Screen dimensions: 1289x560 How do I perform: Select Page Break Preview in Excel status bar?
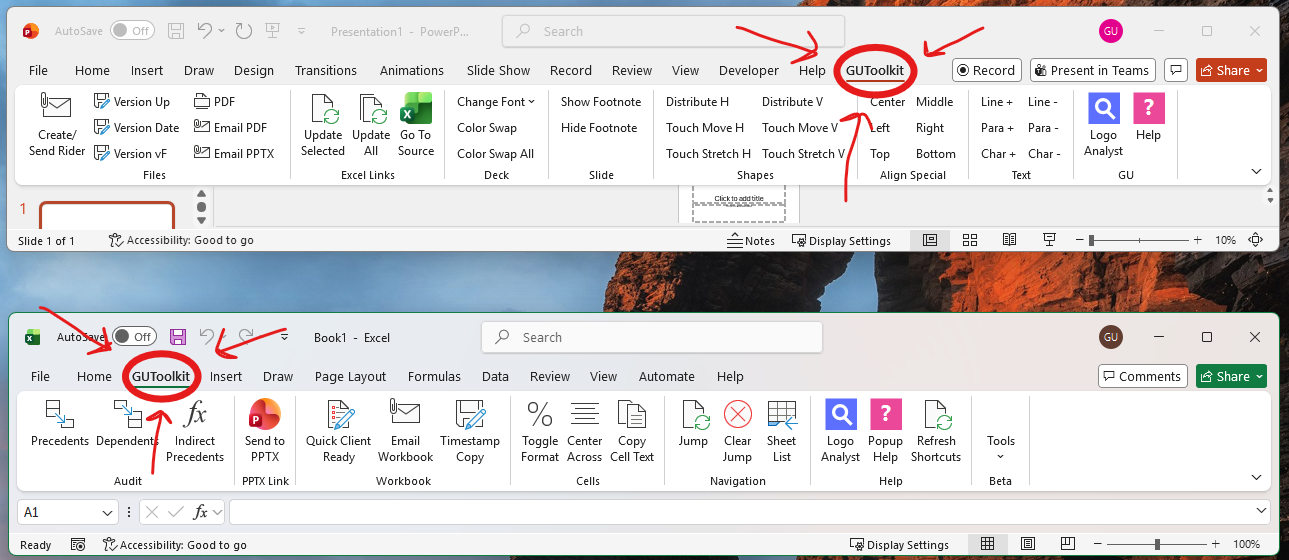[1068, 544]
